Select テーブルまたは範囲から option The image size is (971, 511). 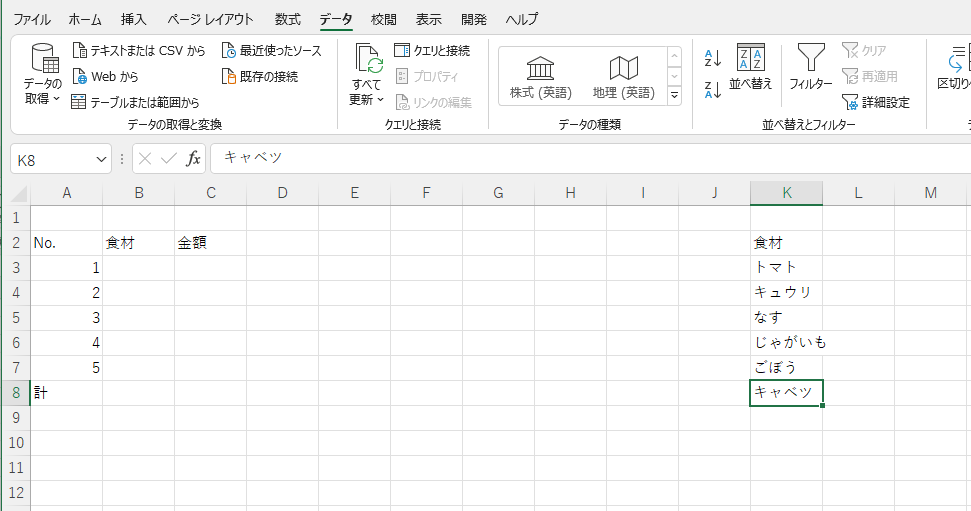coord(135,102)
